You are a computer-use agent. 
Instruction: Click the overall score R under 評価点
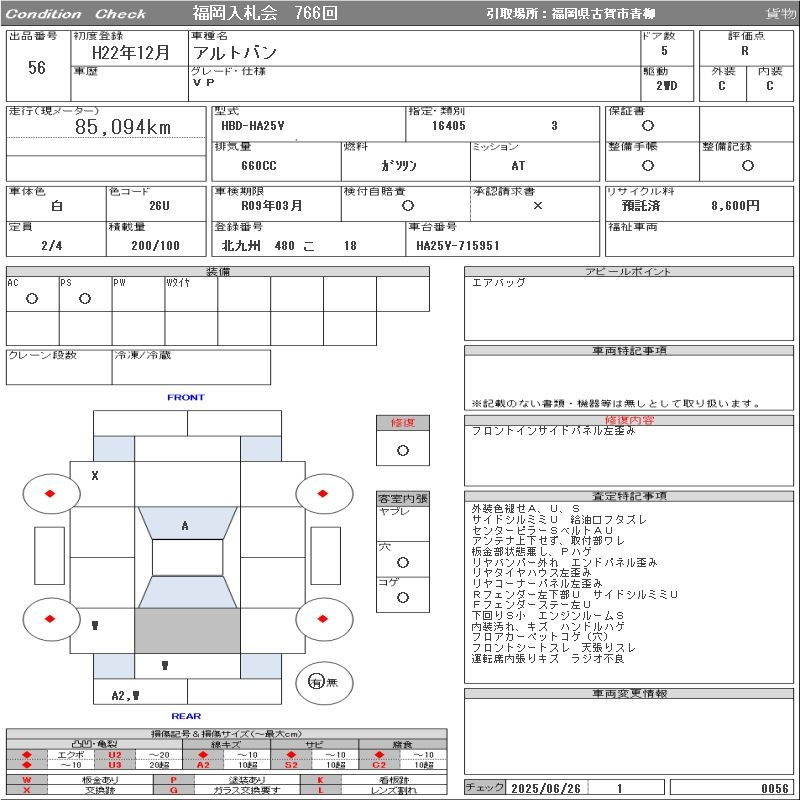[745, 51]
